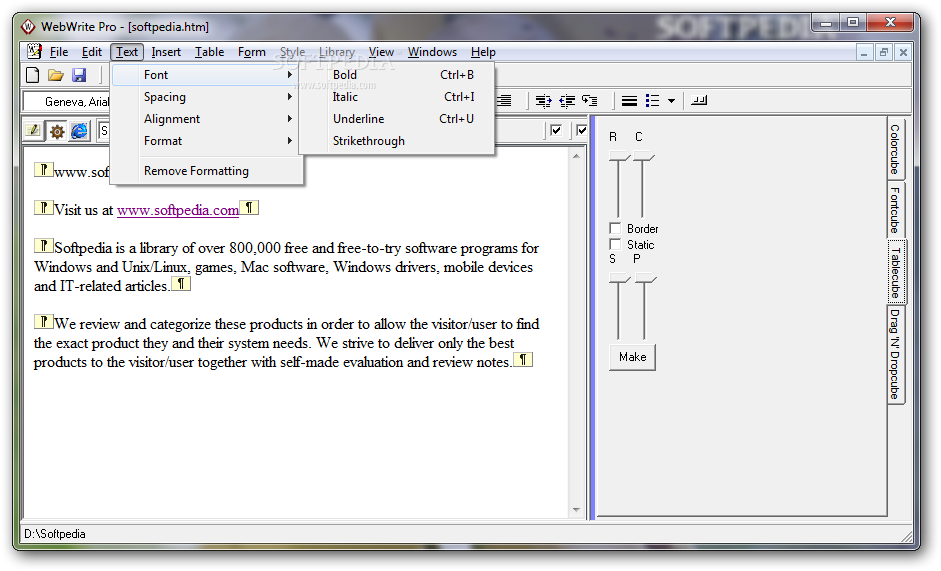
Task: Click the Make button
Action: click(633, 357)
